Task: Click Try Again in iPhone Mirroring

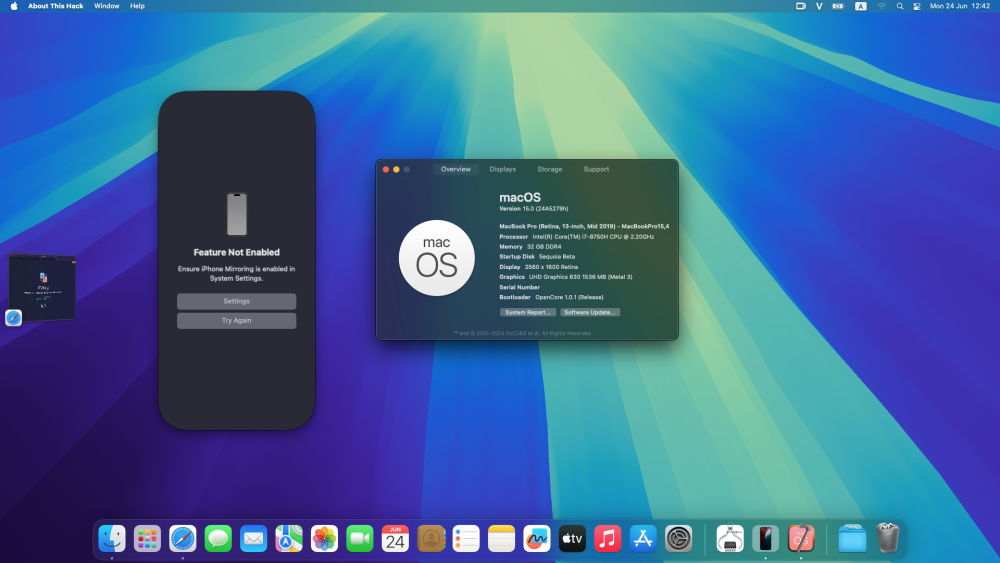Action: (237, 321)
